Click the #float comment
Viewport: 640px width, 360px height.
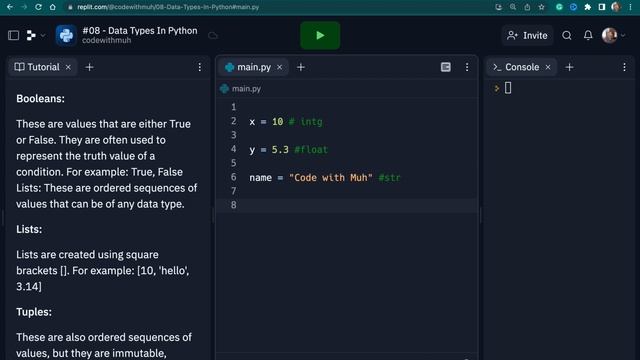311,150
